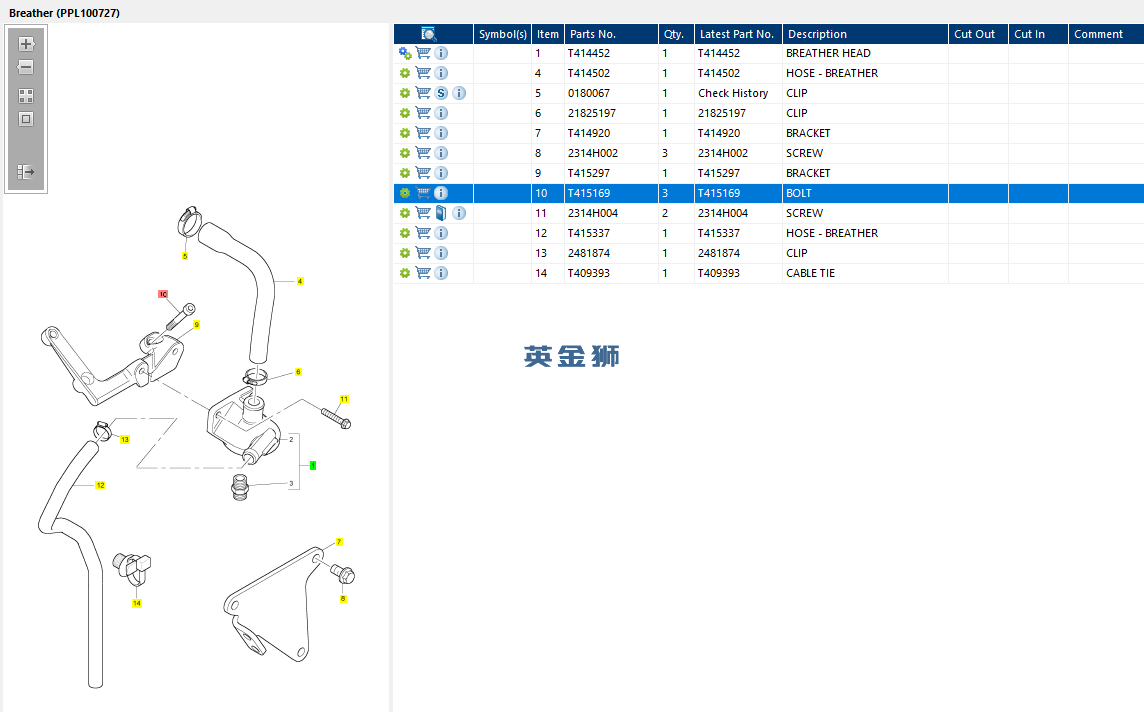The image size is (1144, 712).
Task: Click the search icon in table header
Action: pyautogui.click(x=429, y=34)
